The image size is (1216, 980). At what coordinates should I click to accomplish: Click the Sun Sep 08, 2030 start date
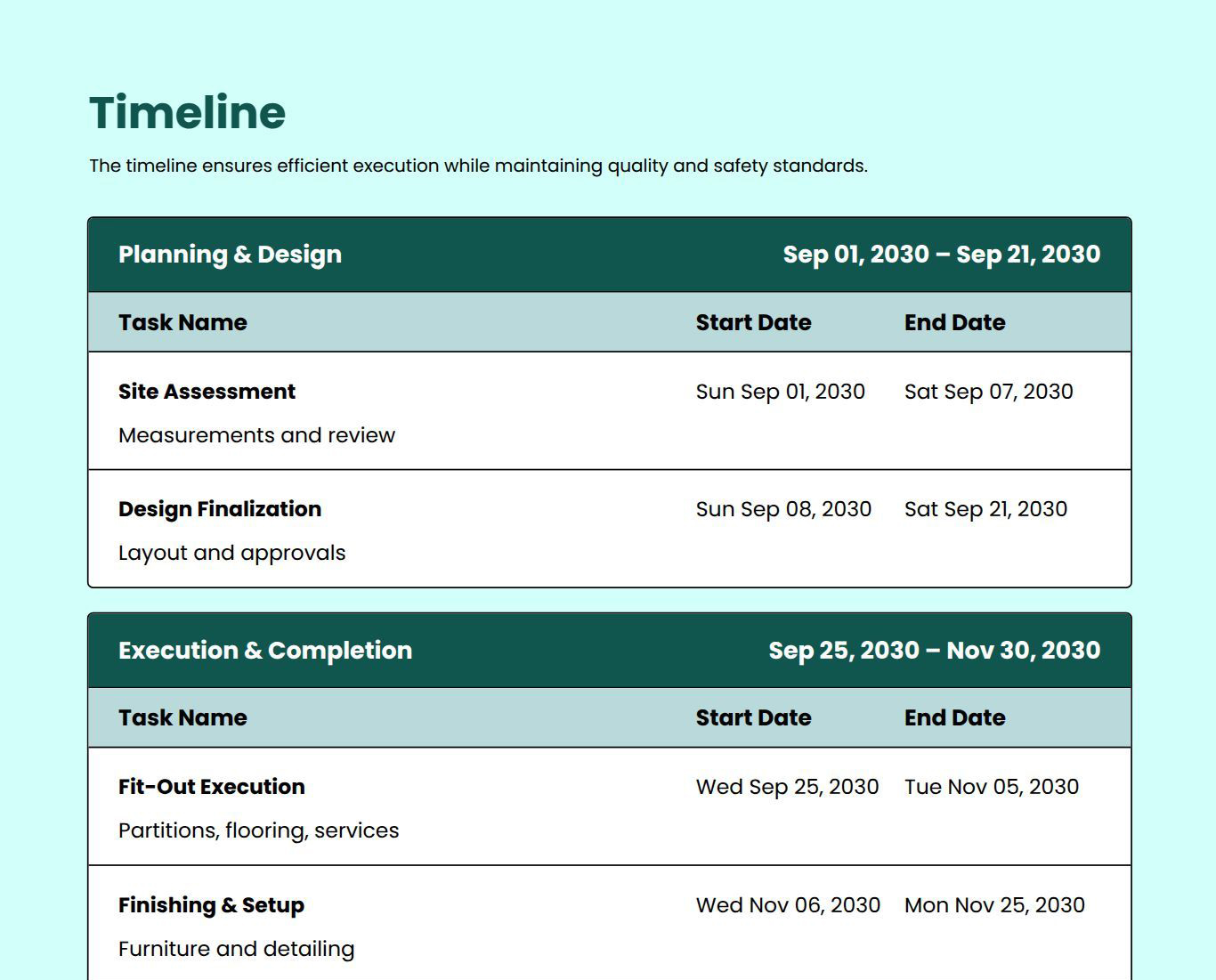tap(783, 509)
